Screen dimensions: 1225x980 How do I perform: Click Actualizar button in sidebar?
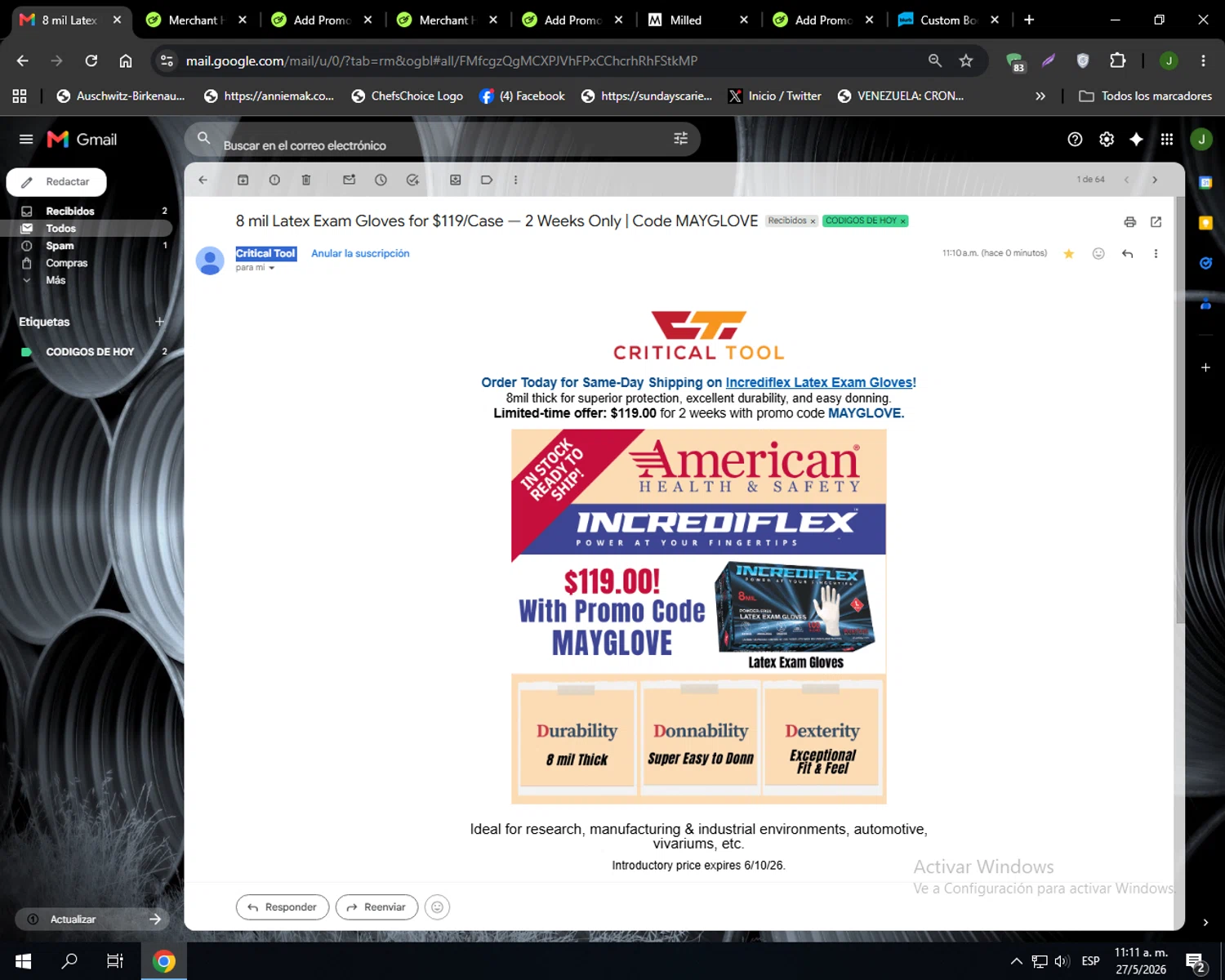[x=91, y=920]
